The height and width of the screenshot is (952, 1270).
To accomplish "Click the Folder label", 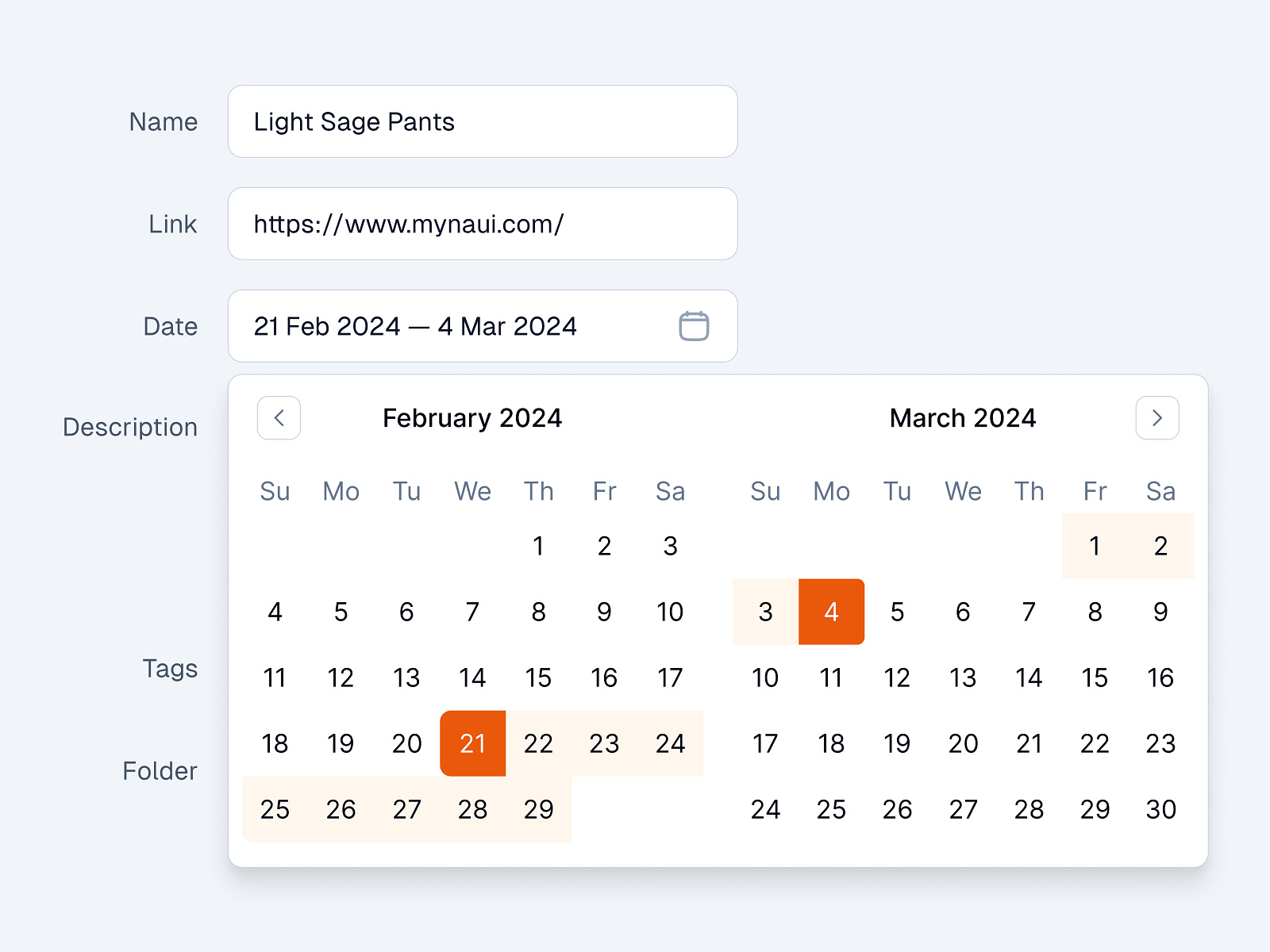I will point(160,770).
